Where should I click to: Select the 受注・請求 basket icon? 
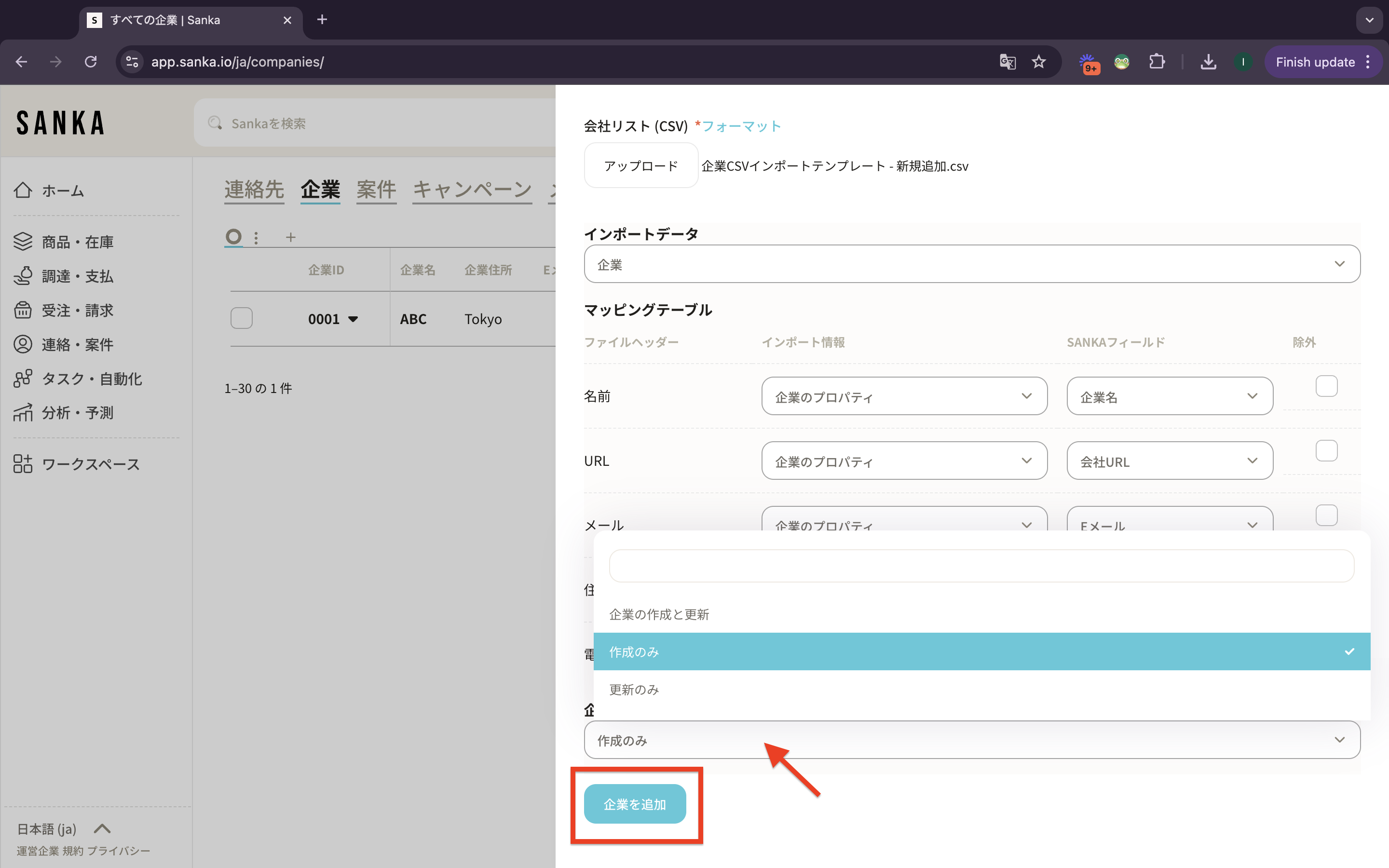click(23, 310)
